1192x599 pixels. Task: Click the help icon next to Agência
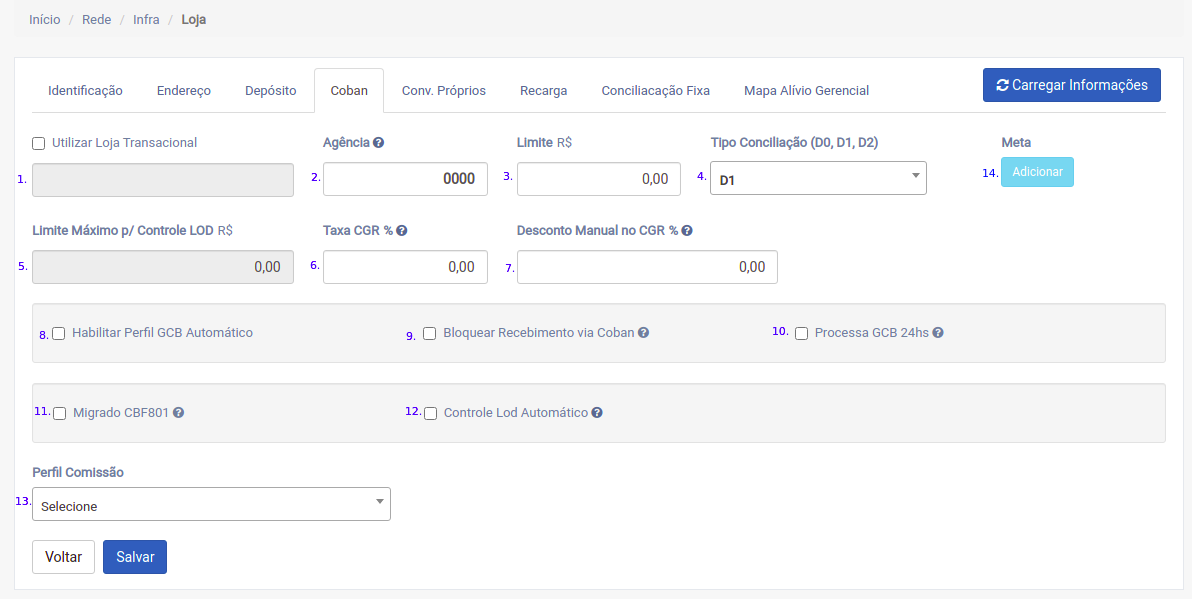(379, 143)
